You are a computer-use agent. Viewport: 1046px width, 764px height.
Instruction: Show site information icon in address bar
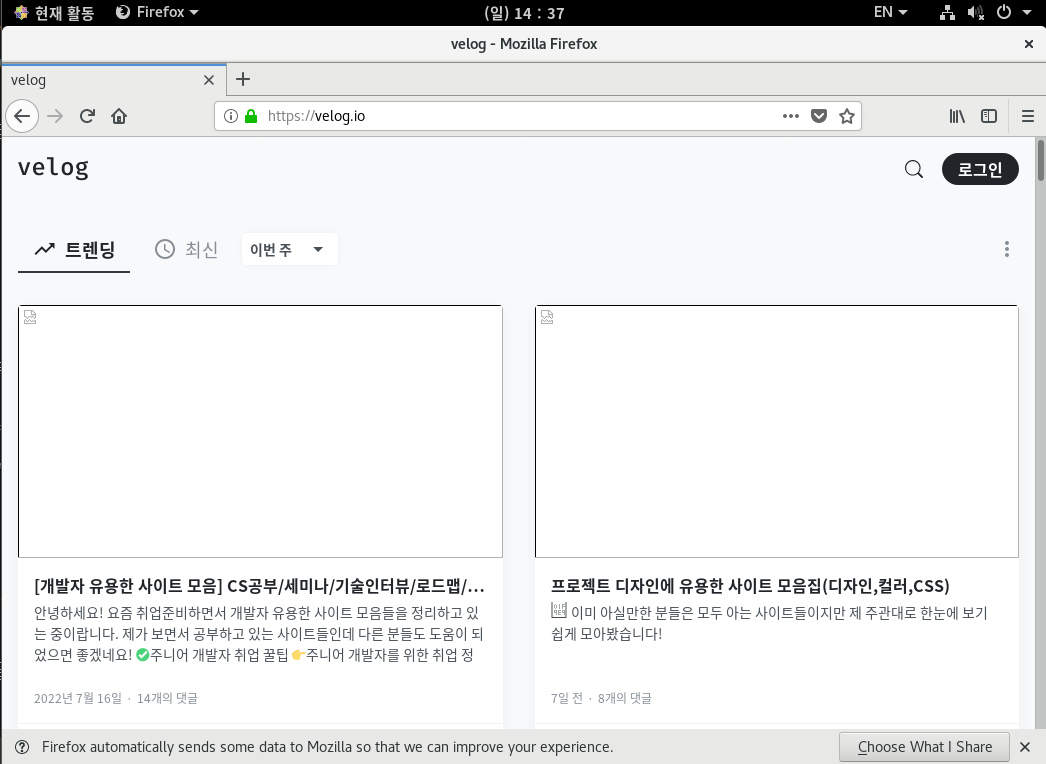click(231, 116)
